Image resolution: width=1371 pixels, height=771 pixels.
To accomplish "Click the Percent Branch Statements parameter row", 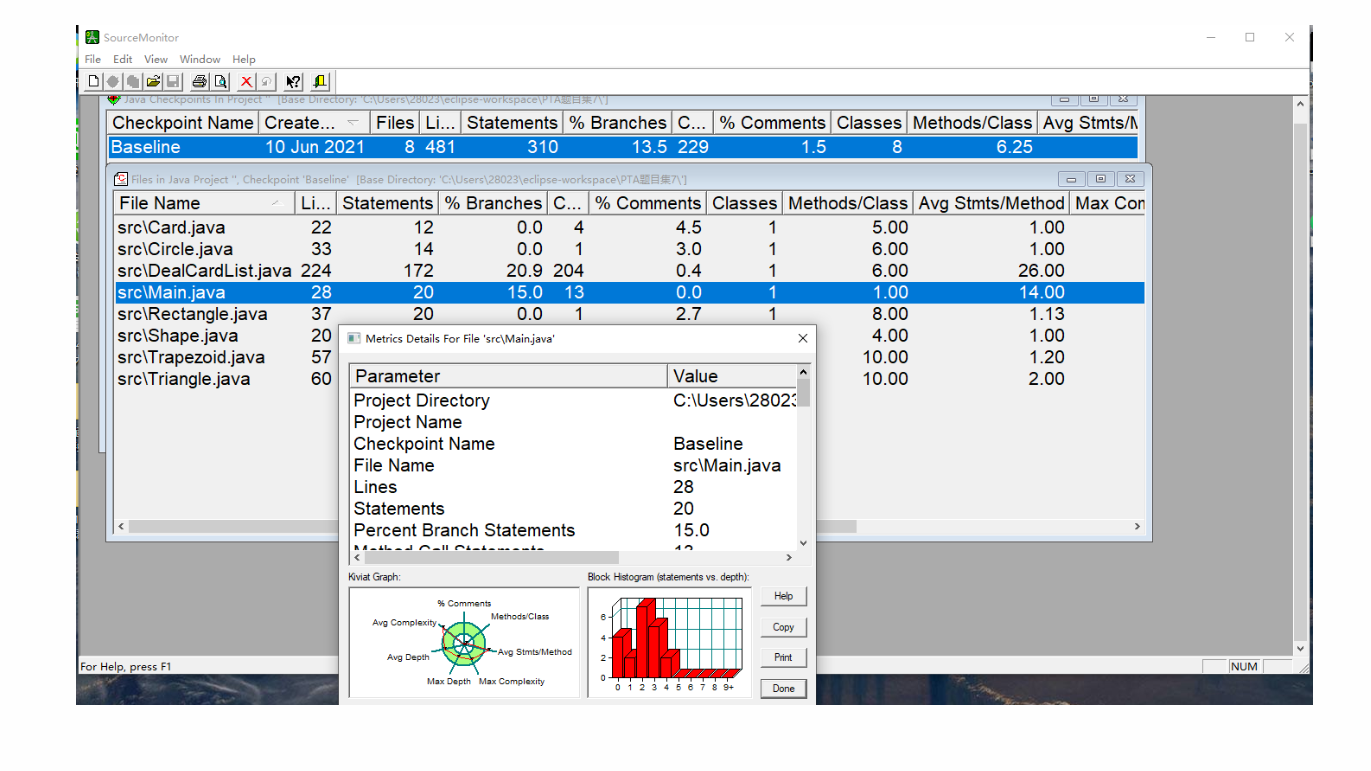I will point(573,530).
